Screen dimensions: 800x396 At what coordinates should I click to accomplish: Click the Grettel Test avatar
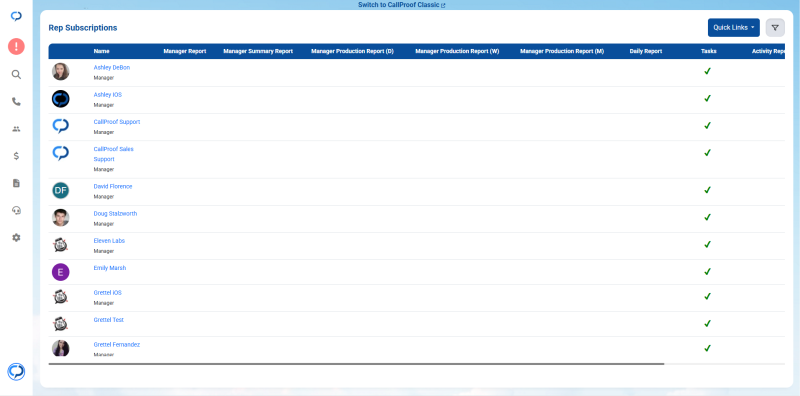tap(61, 324)
